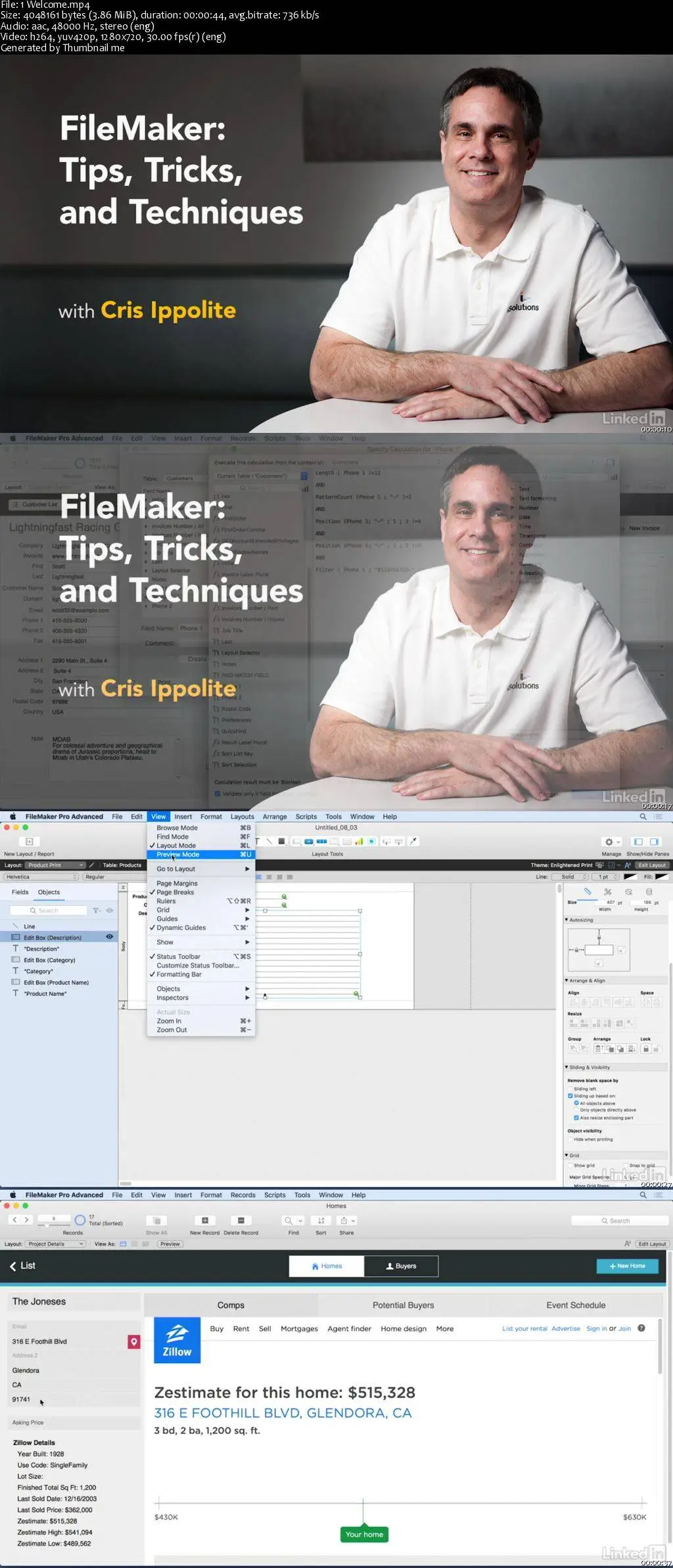
Task: Open the Data inspector tab with database icon
Action: click(x=649, y=891)
